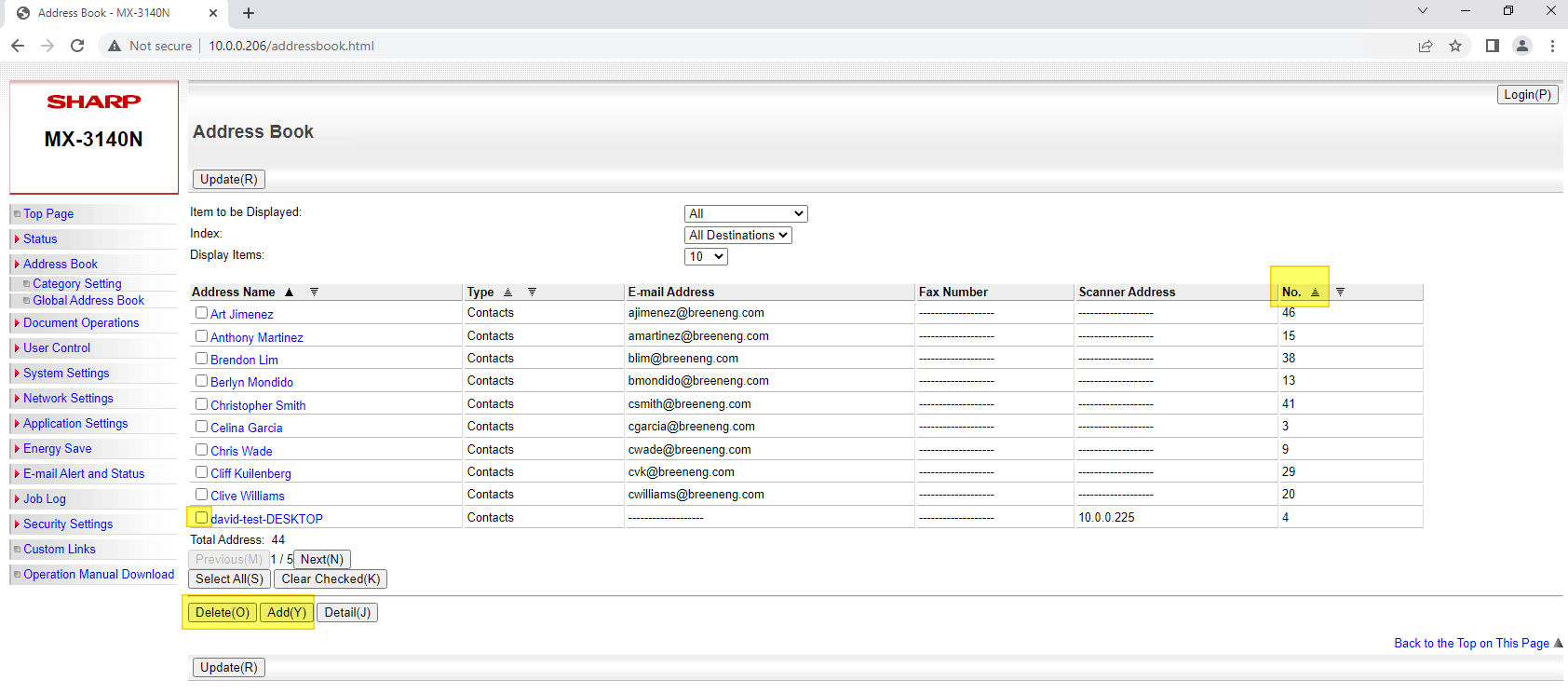Go to the next page with Next(N)
Viewport: 1568px width, 694px height.
[x=322, y=559]
